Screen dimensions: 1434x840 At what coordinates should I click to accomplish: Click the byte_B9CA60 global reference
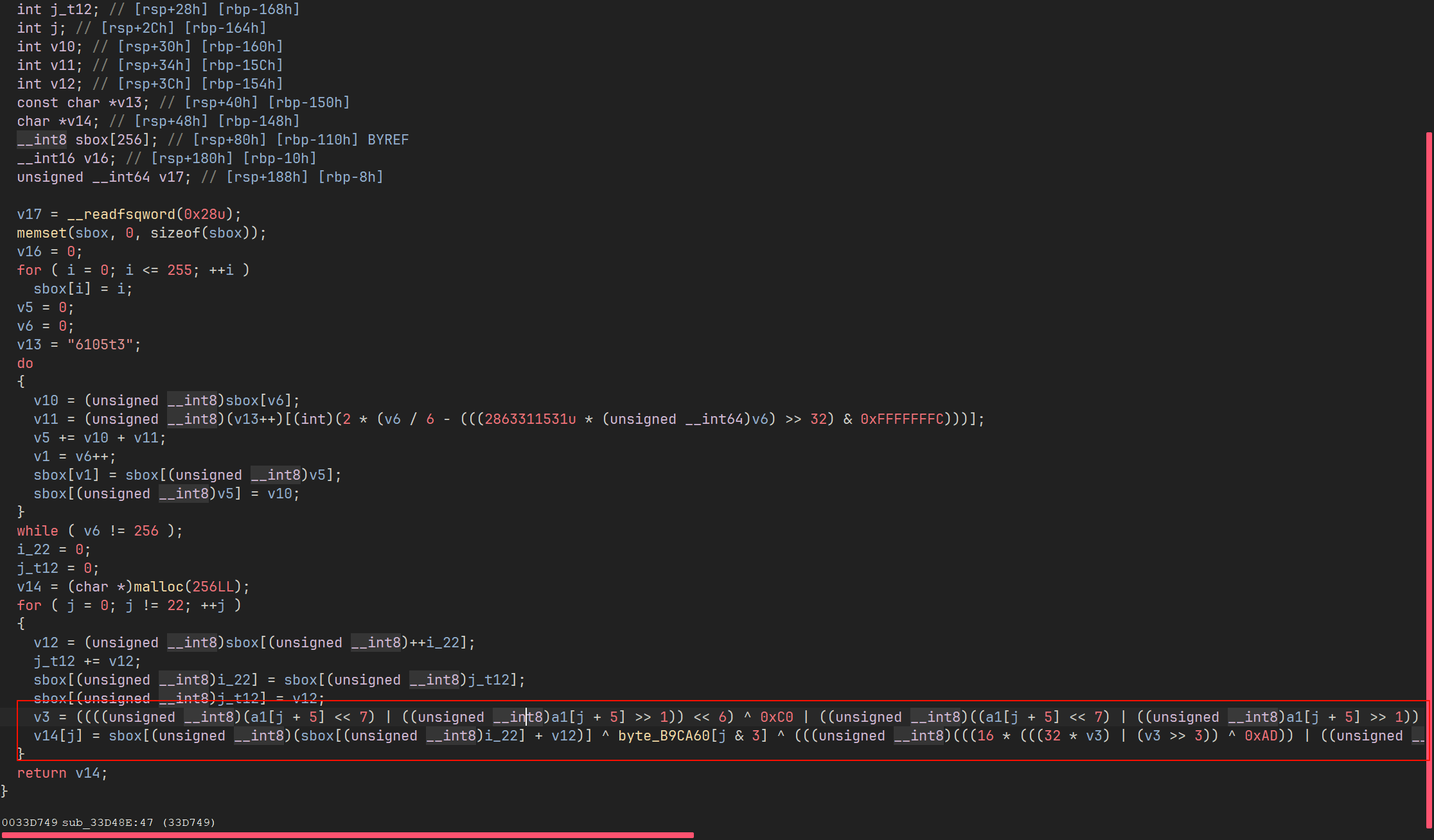(664, 736)
